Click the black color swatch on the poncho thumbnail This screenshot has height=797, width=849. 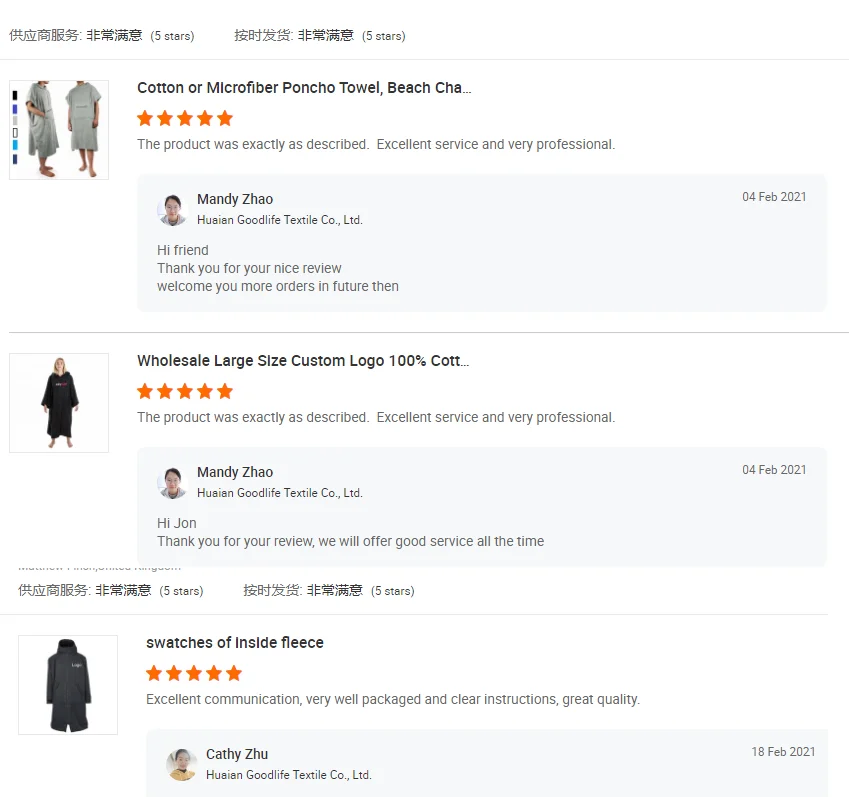click(x=15, y=95)
